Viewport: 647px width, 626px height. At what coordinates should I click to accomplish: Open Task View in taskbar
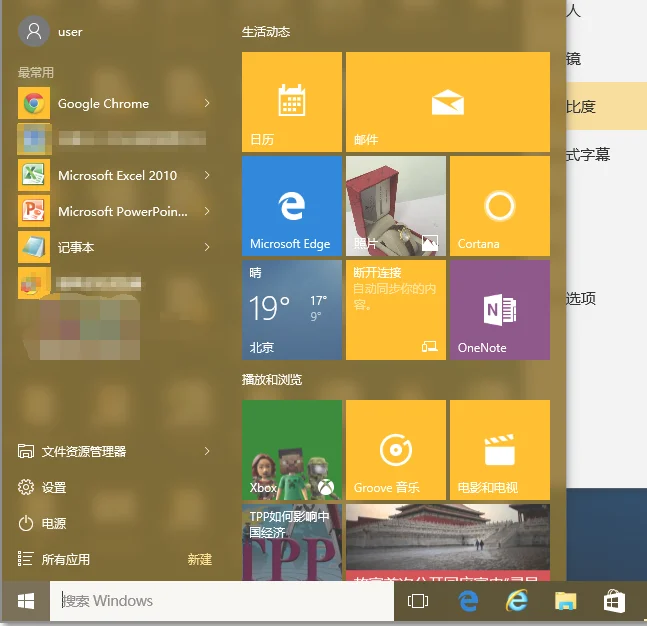418,601
